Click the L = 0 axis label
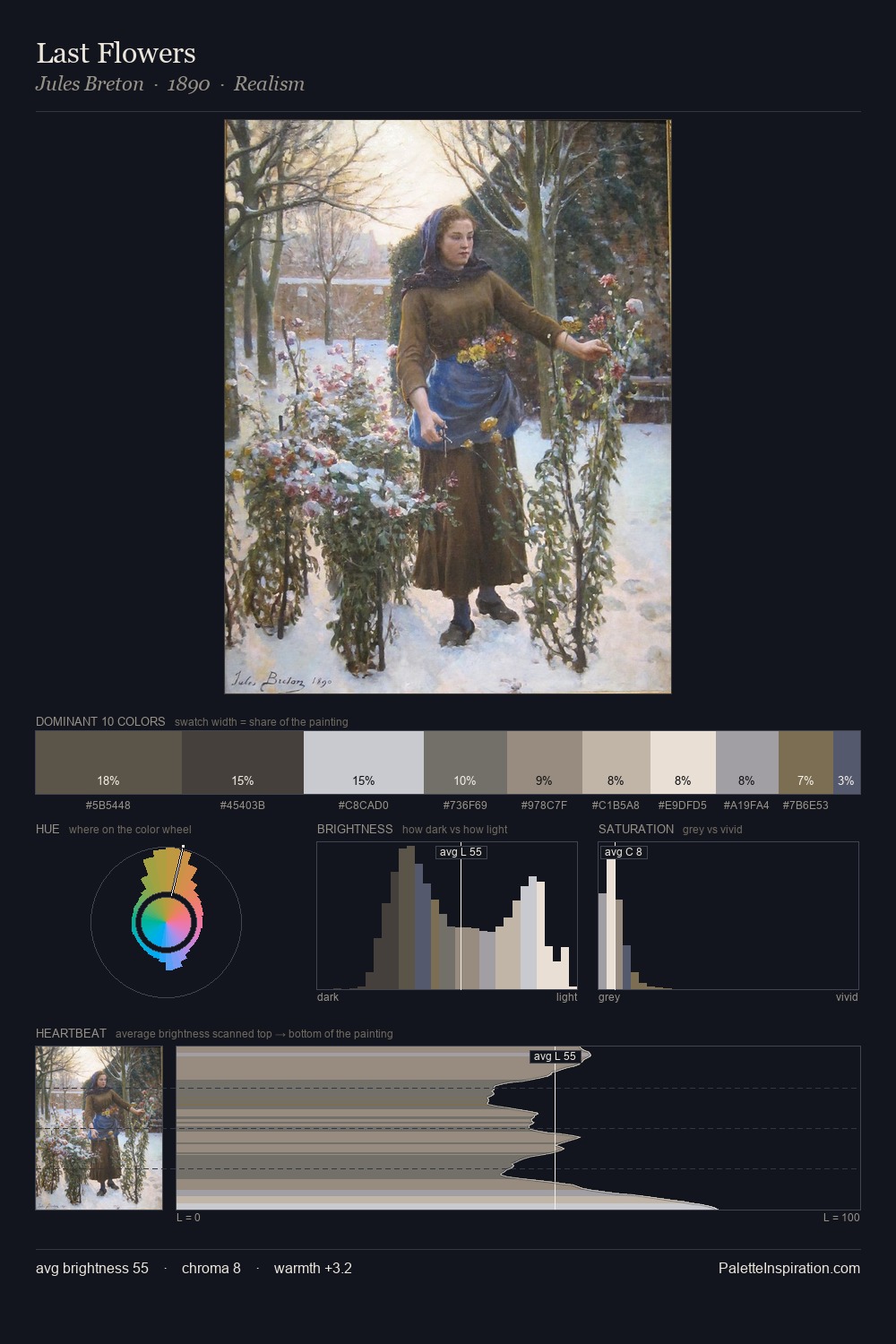The image size is (896, 1344). coord(188,1218)
